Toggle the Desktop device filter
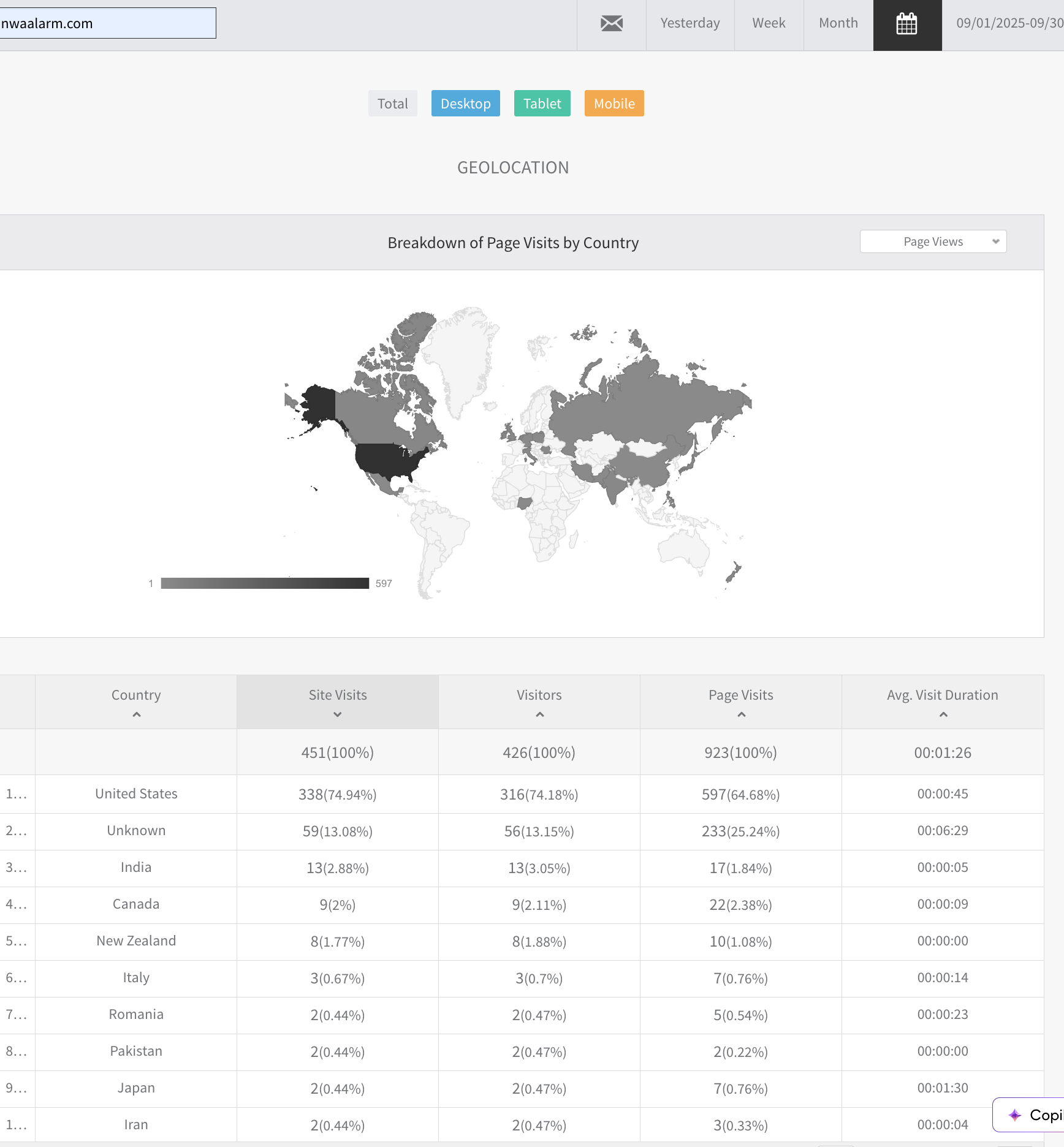 tap(466, 104)
